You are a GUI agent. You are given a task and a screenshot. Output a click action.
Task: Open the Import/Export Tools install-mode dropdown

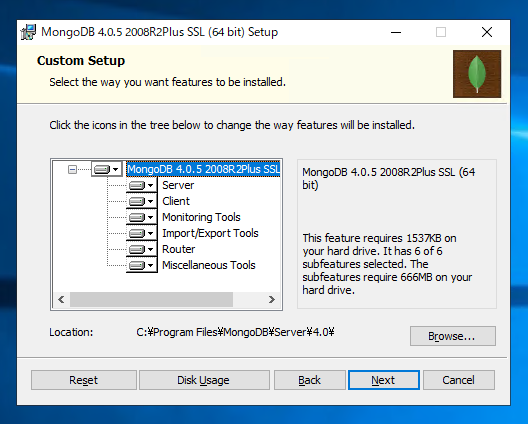tap(141, 233)
